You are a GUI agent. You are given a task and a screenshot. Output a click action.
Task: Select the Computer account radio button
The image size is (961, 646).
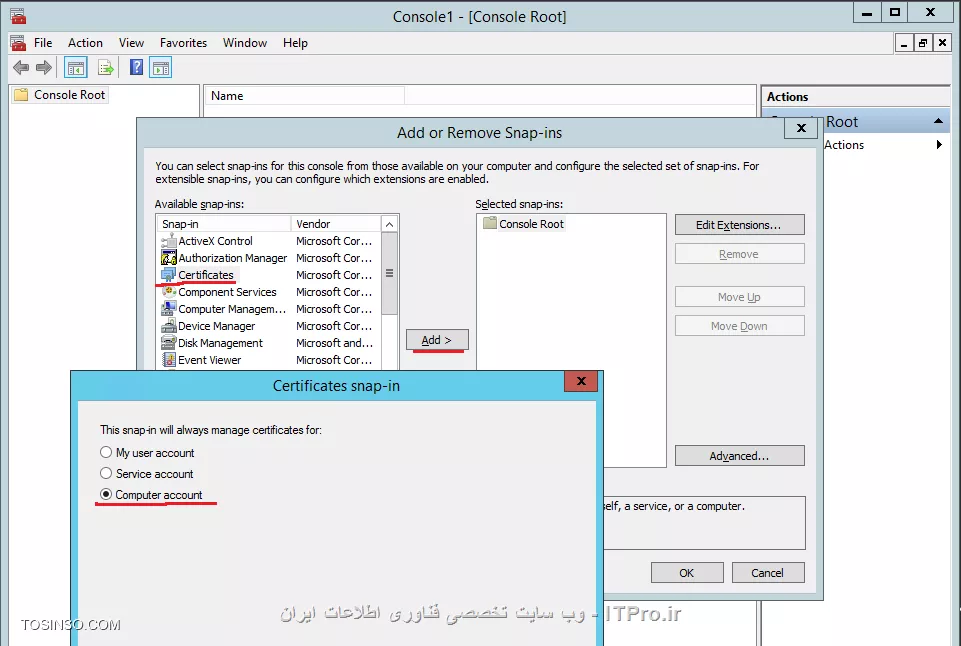click(x=106, y=494)
